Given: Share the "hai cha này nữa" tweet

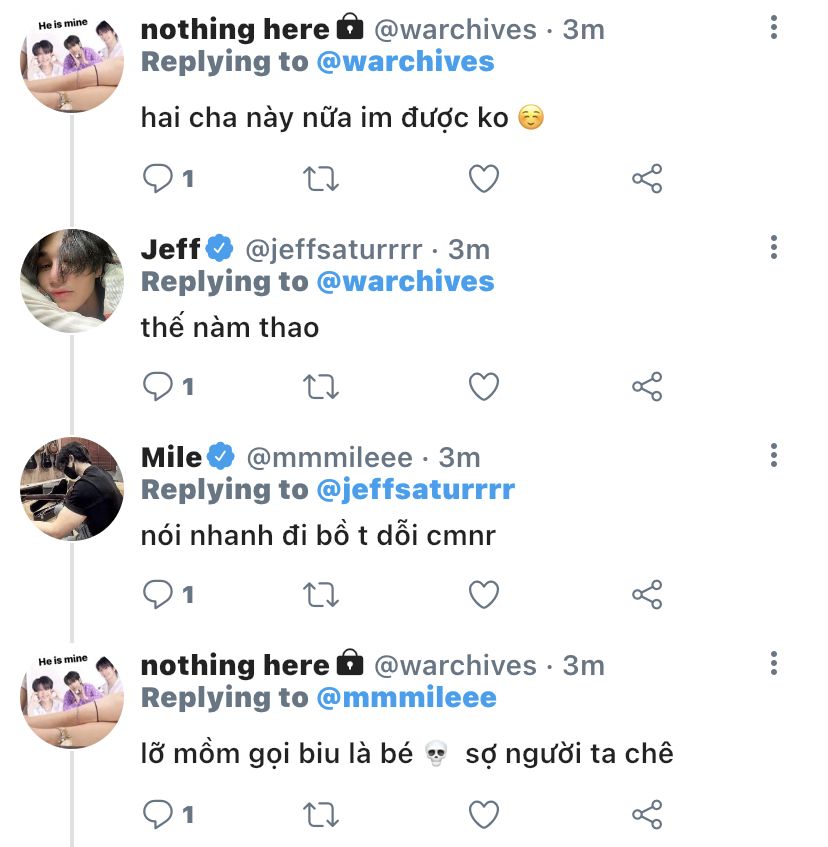Looking at the screenshot, I should [647, 179].
